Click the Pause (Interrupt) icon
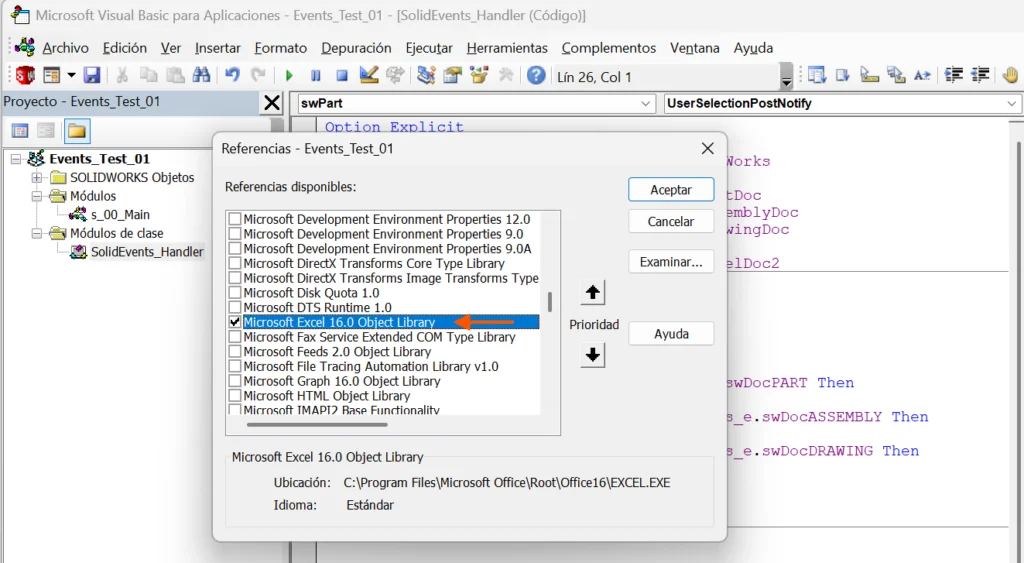 [x=315, y=76]
